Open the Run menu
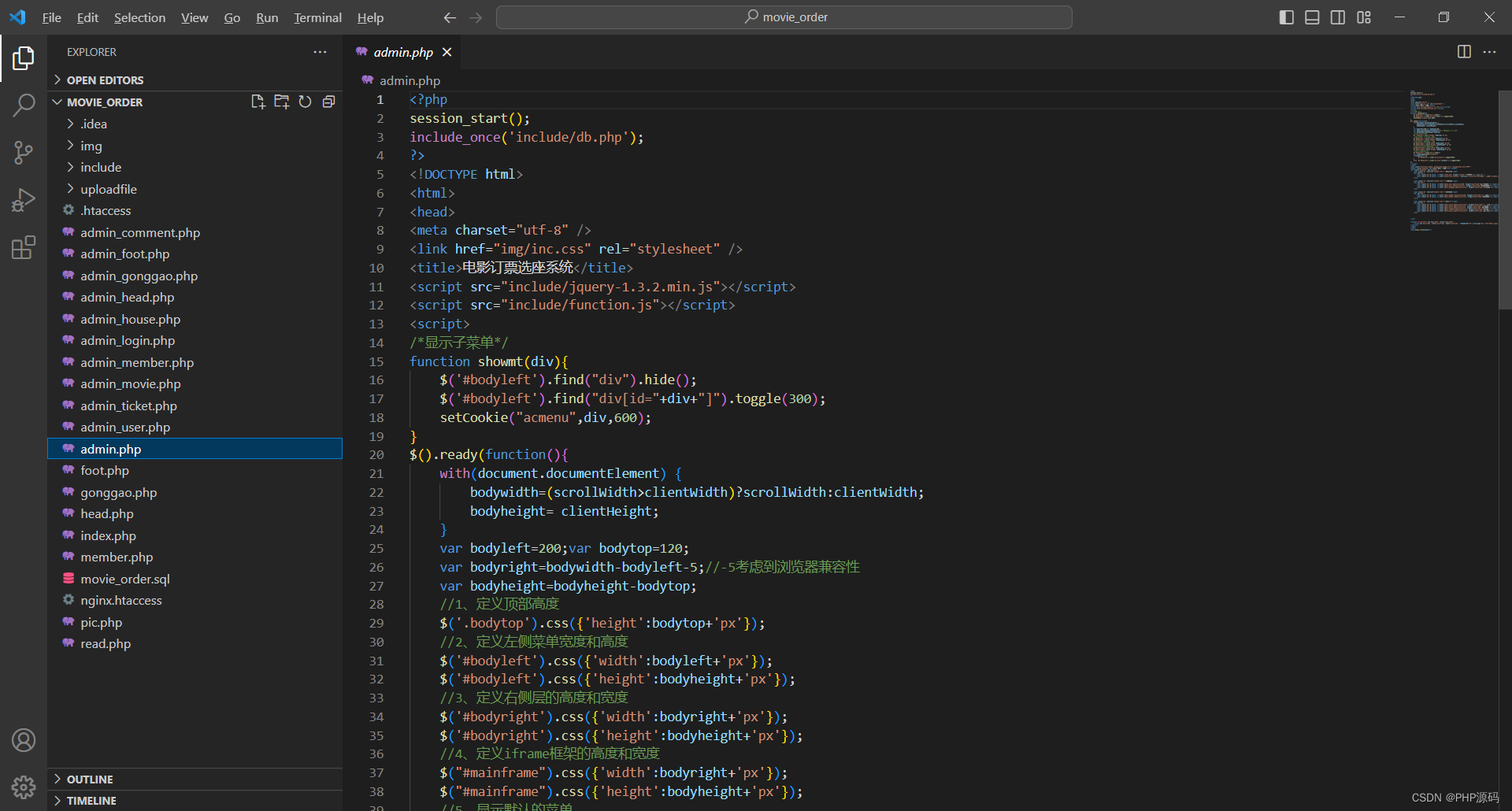Image resolution: width=1512 pixels, height=811 pixels. 267,17
